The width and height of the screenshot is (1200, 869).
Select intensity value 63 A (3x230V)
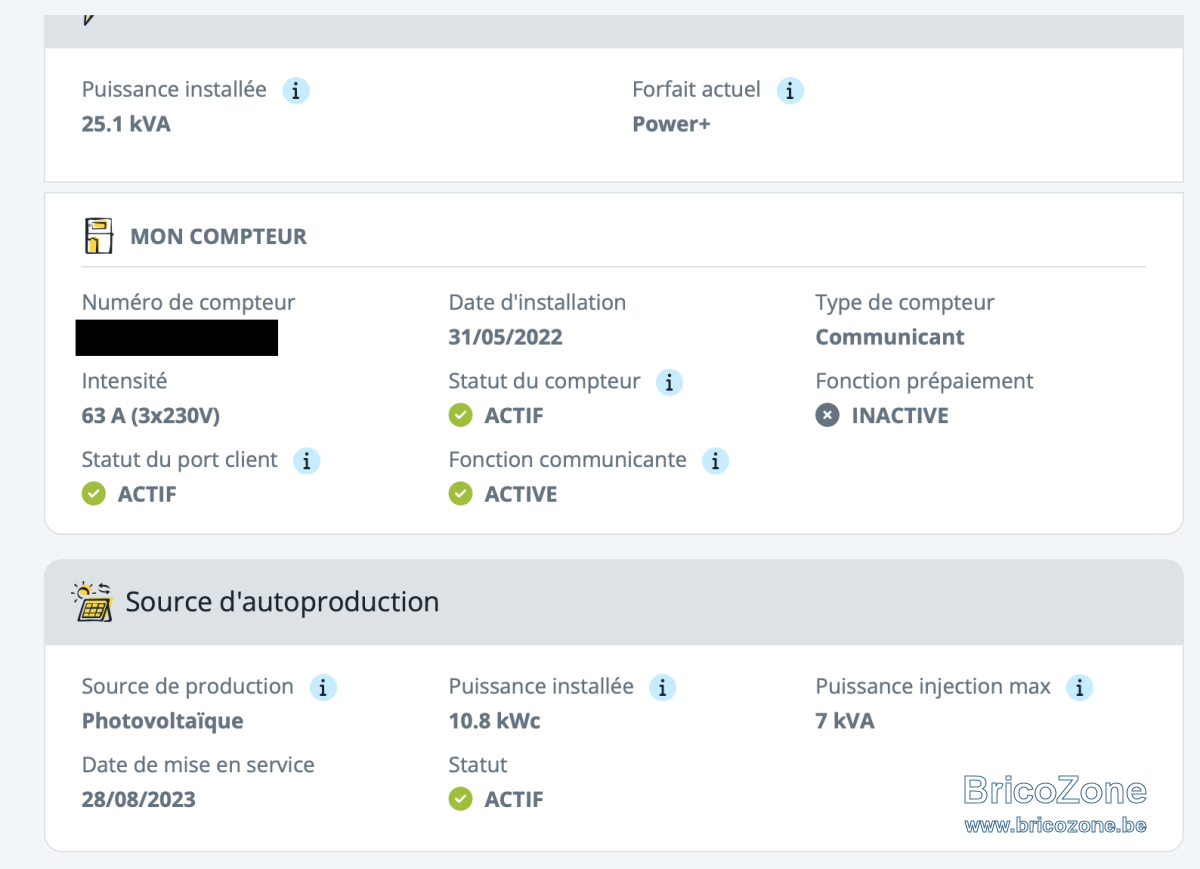[151, 416]
